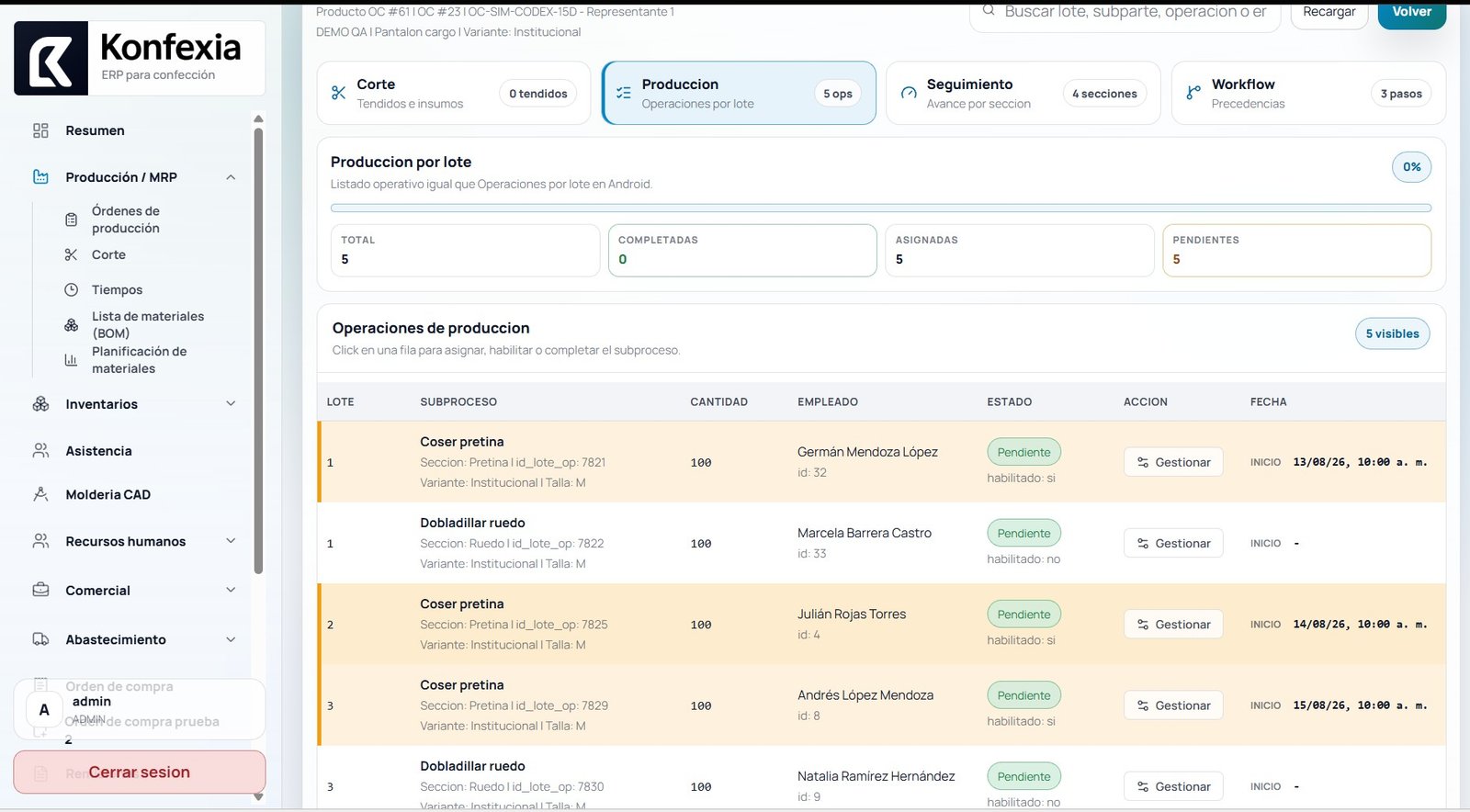Expand the Recursos humanos chevron

(x=231, y=541)
